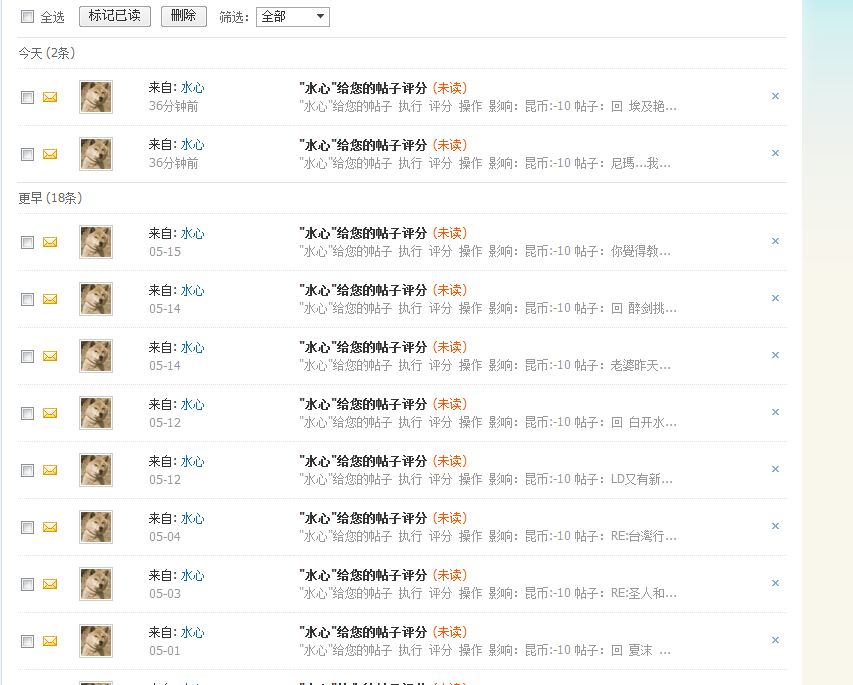This screenshot has height=685, width=853.
Task: Open the rating message about LD又有新 post
Action: pos(384,461)
